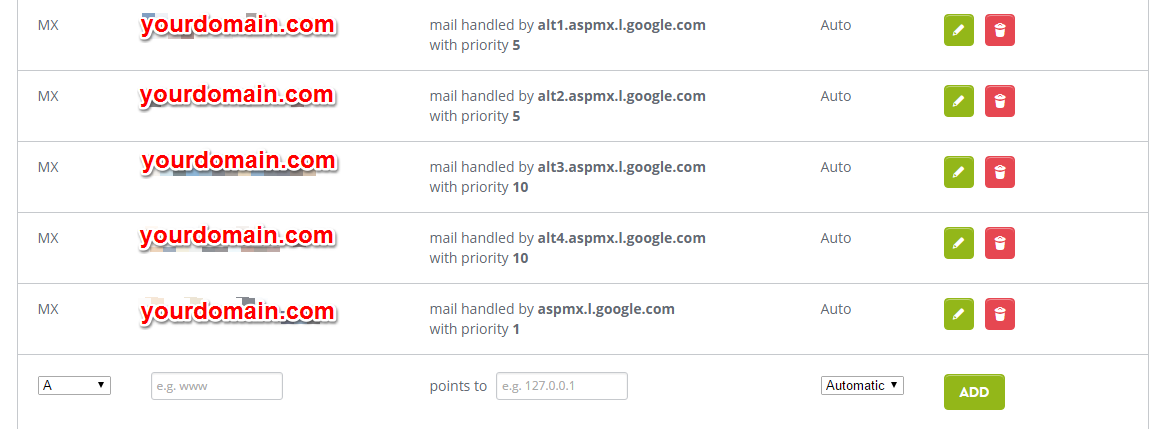Delete the alt2.aspmx.l.google.com MX record
This screenshot has height=429, width=1160.
coord(999,101)
